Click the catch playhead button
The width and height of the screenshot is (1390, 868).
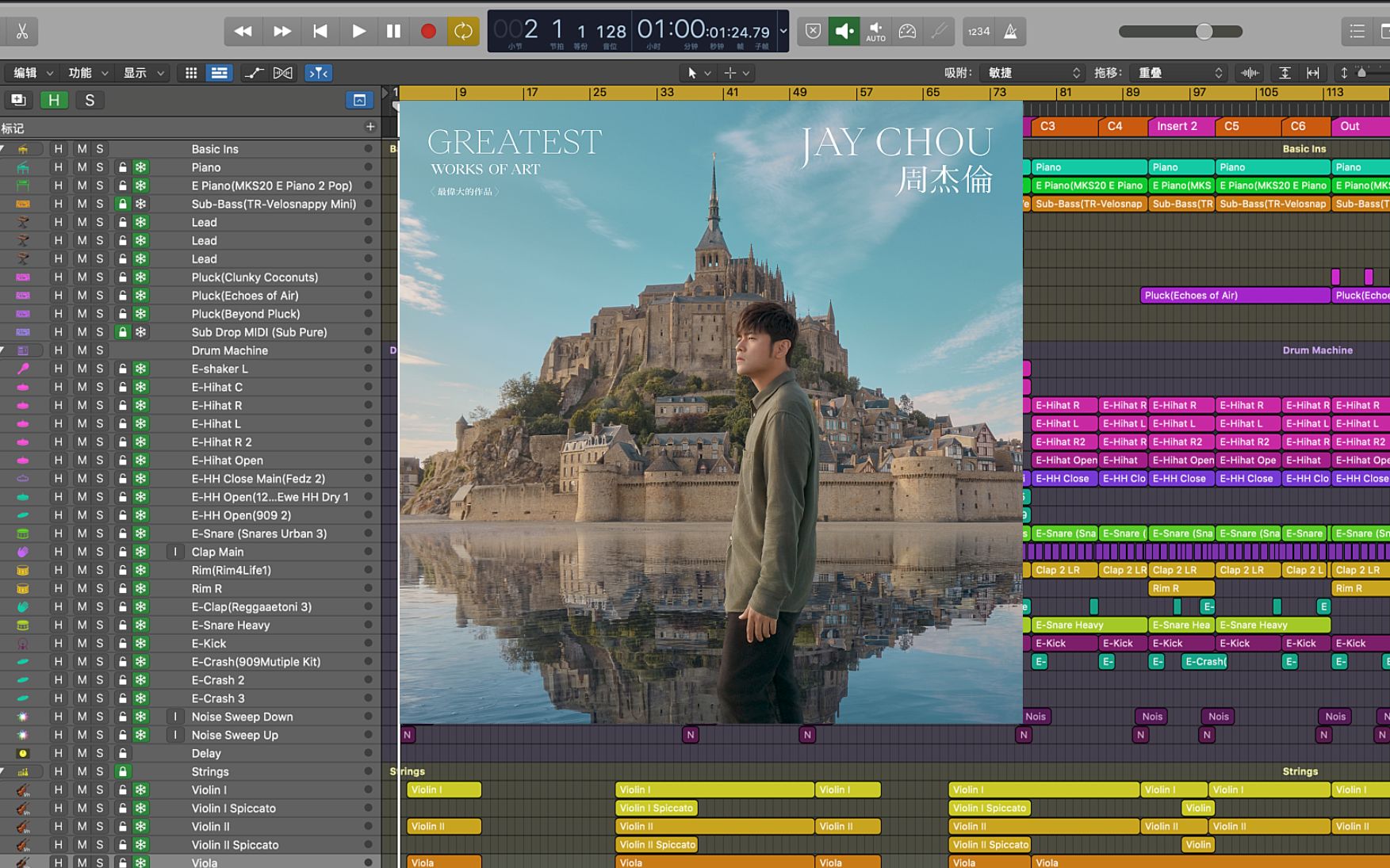point(318,73)
